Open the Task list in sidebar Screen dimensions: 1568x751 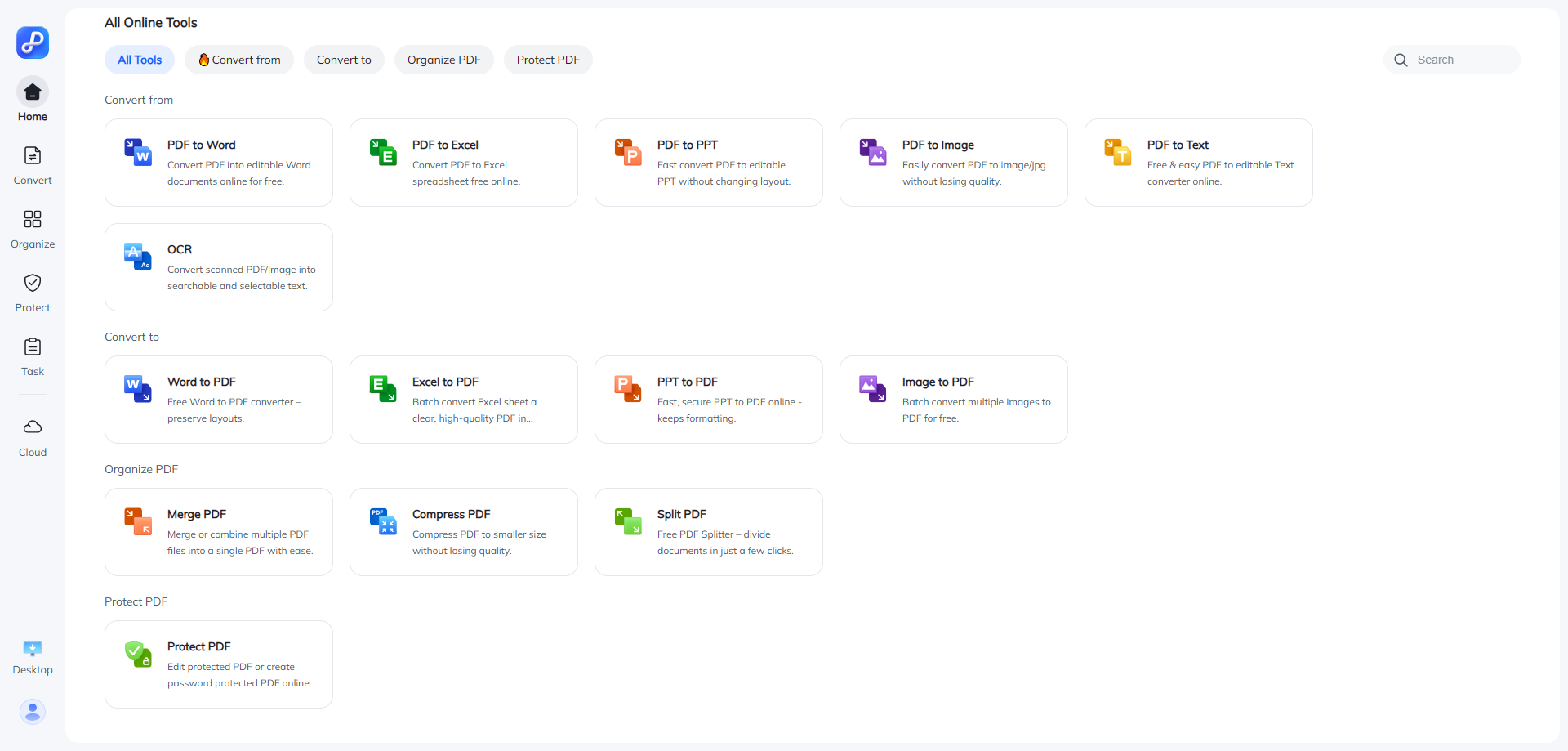(x=33, y=348)
